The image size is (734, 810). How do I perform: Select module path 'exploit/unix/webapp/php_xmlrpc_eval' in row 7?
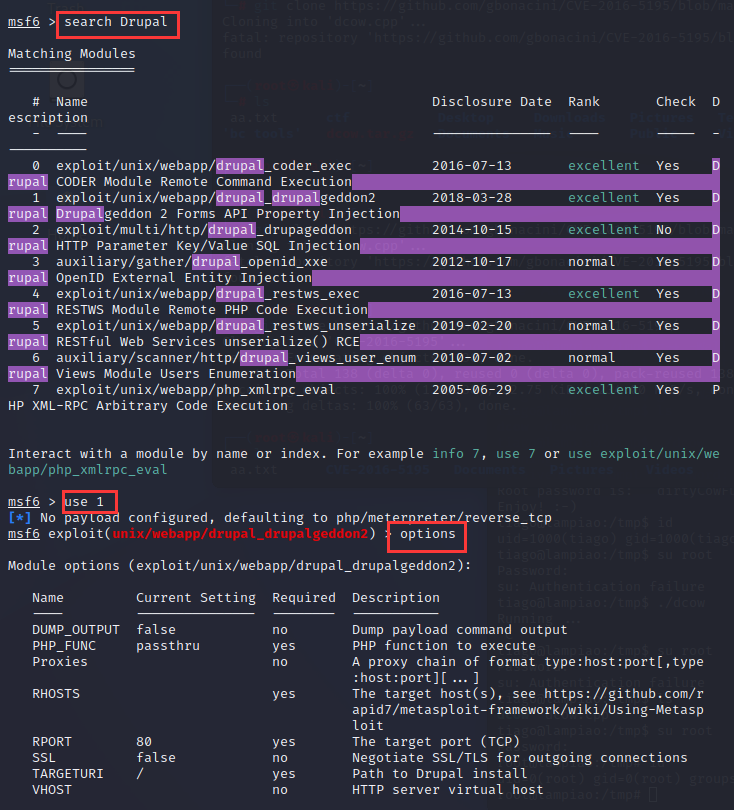[x=196, y=390]
